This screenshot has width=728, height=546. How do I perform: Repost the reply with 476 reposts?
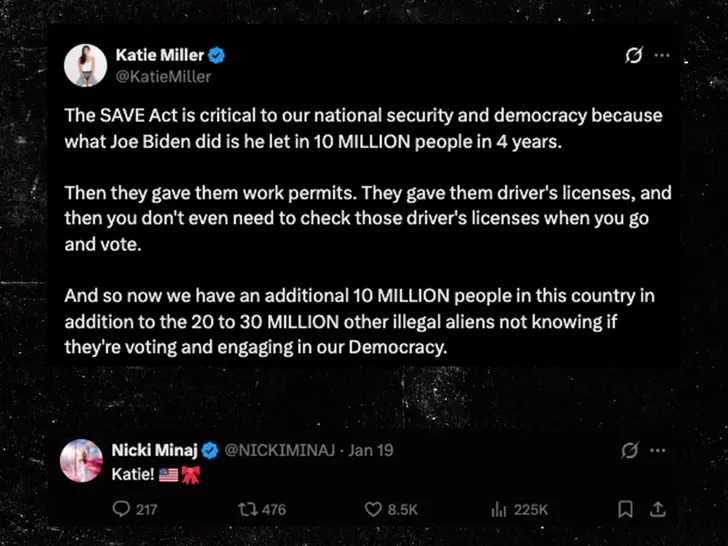[244, 509]
